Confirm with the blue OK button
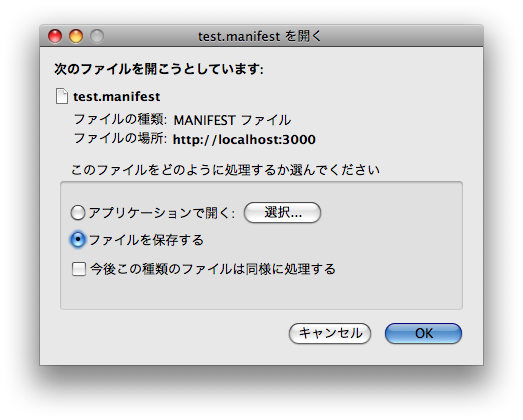The image size is (523, 420). coord(423,333)
